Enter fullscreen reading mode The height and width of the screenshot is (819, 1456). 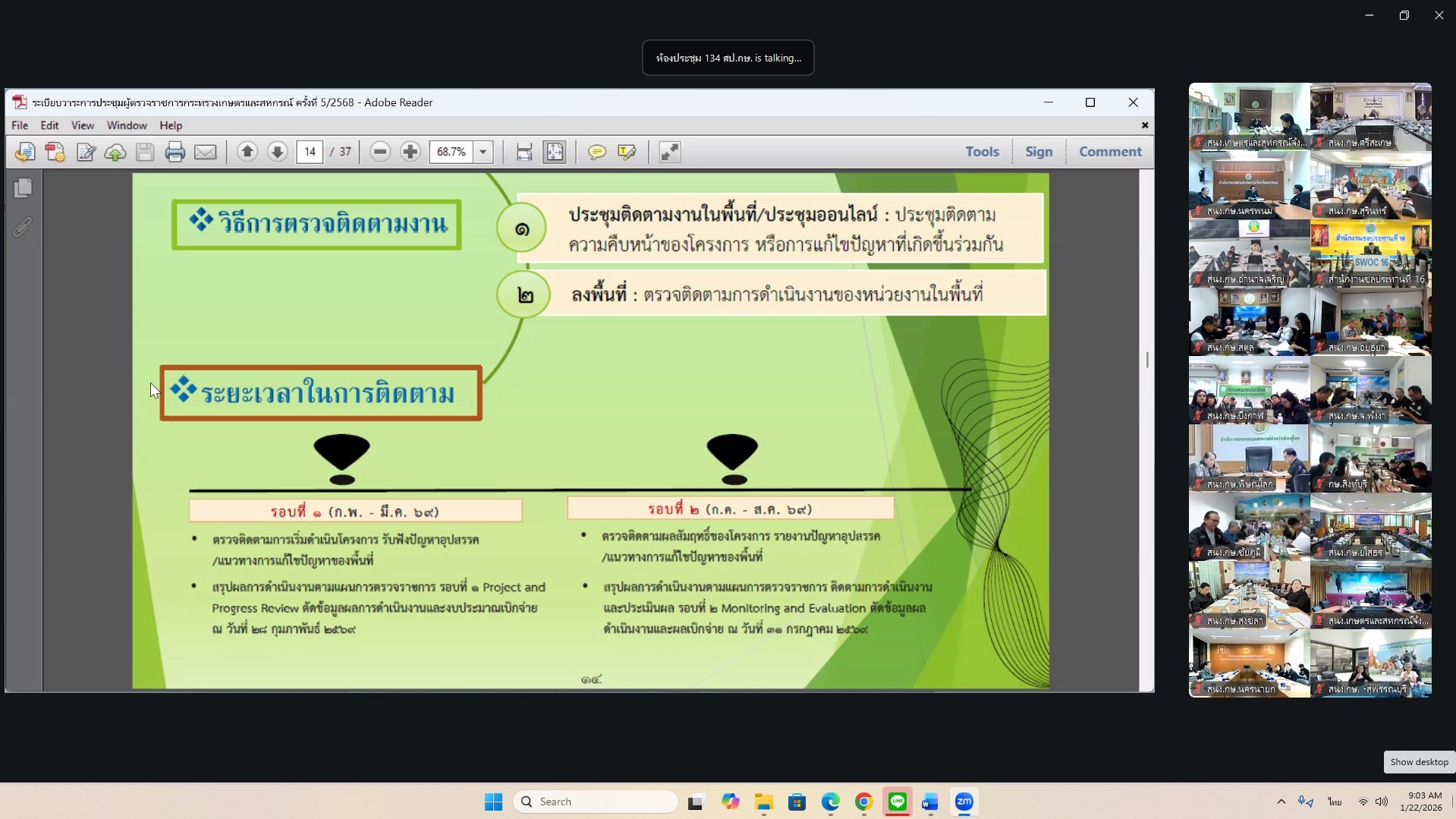click(x=670, y=152)
